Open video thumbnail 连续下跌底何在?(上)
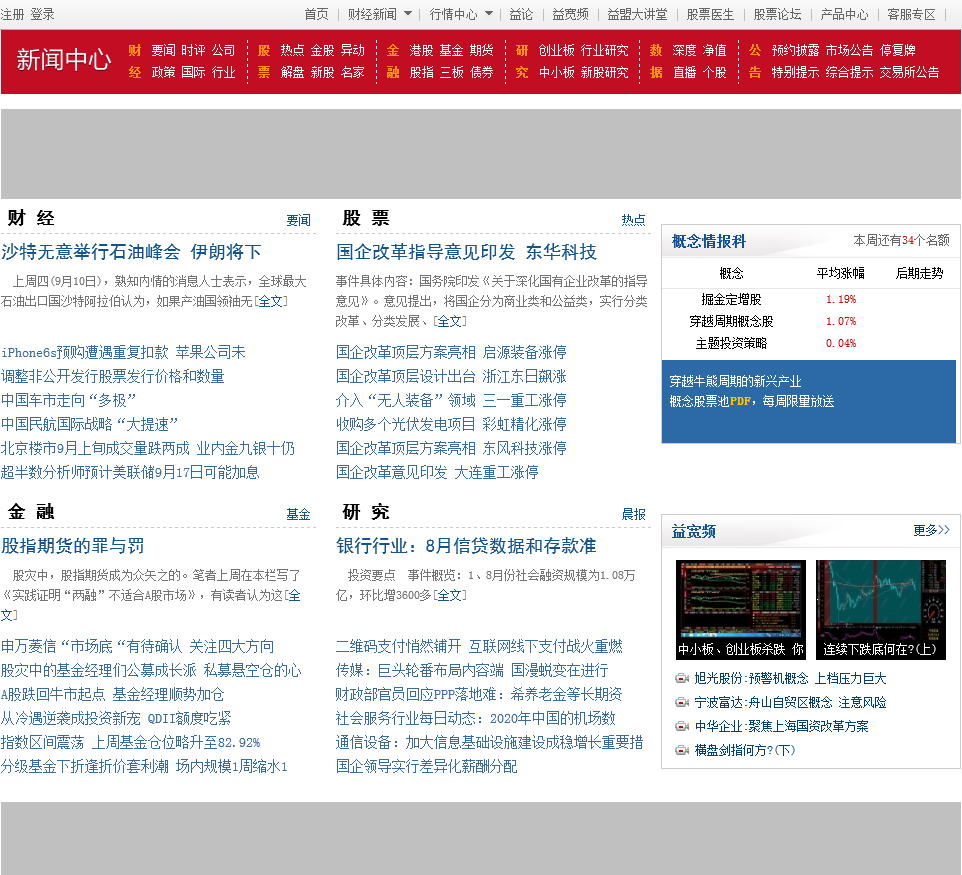962x875 pixels. pyautogui.click(x=881, y=609)
